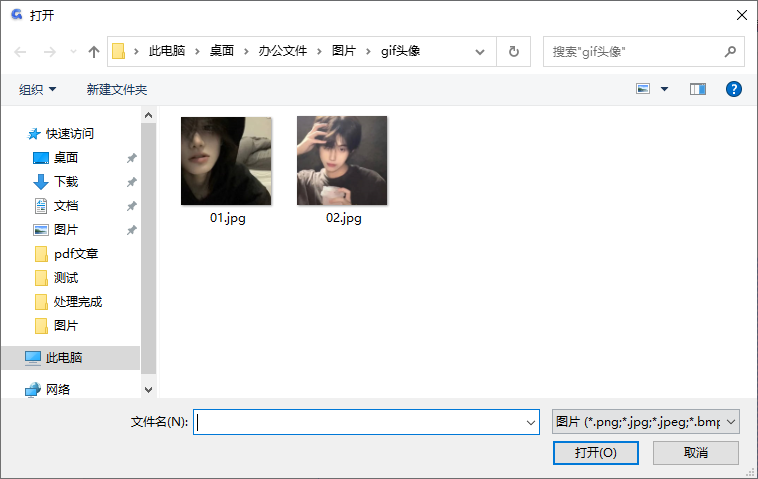Refresh the current folder view
This screenshot has height=479, width=758.
[x=514, y=51]
